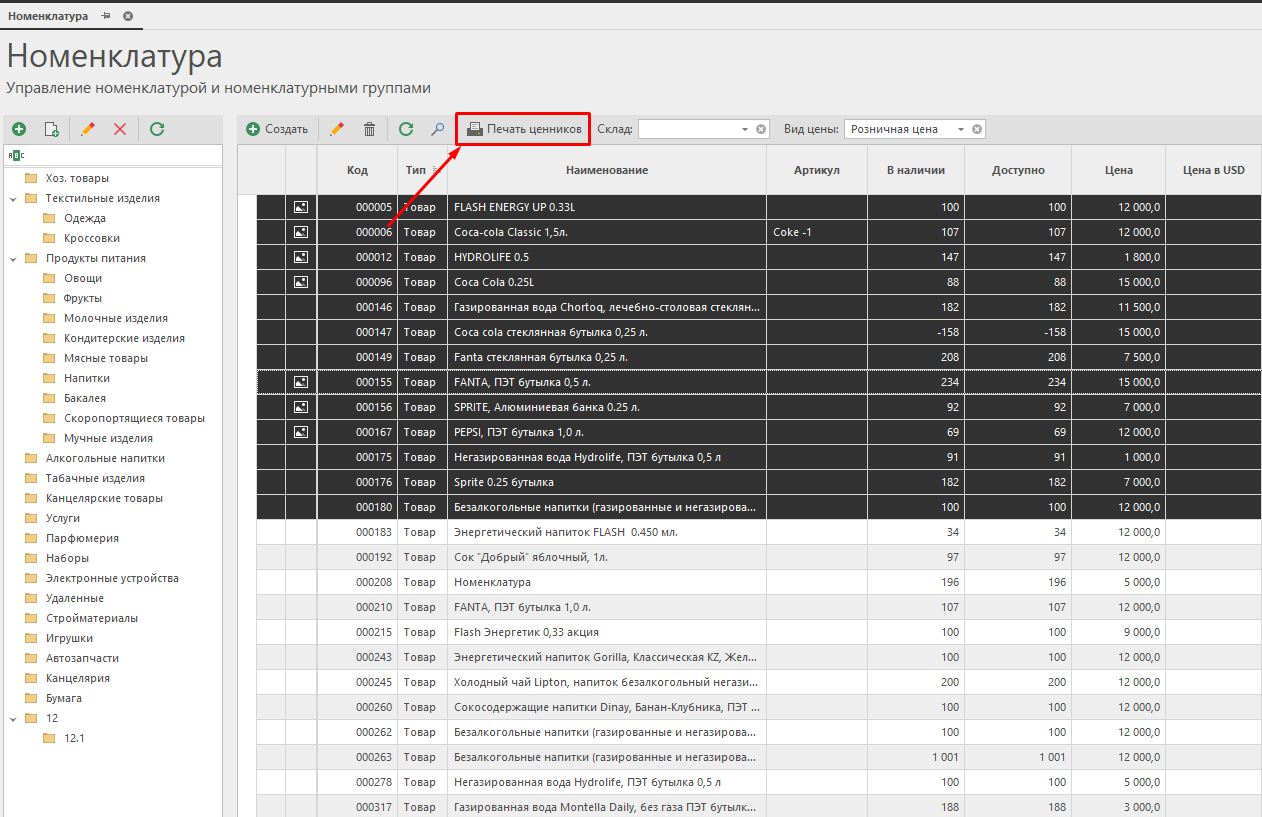The height and width of the screenshot is (817, 1262).
Task: Click the Номенклатура tab label
Action: coord(48,17)
